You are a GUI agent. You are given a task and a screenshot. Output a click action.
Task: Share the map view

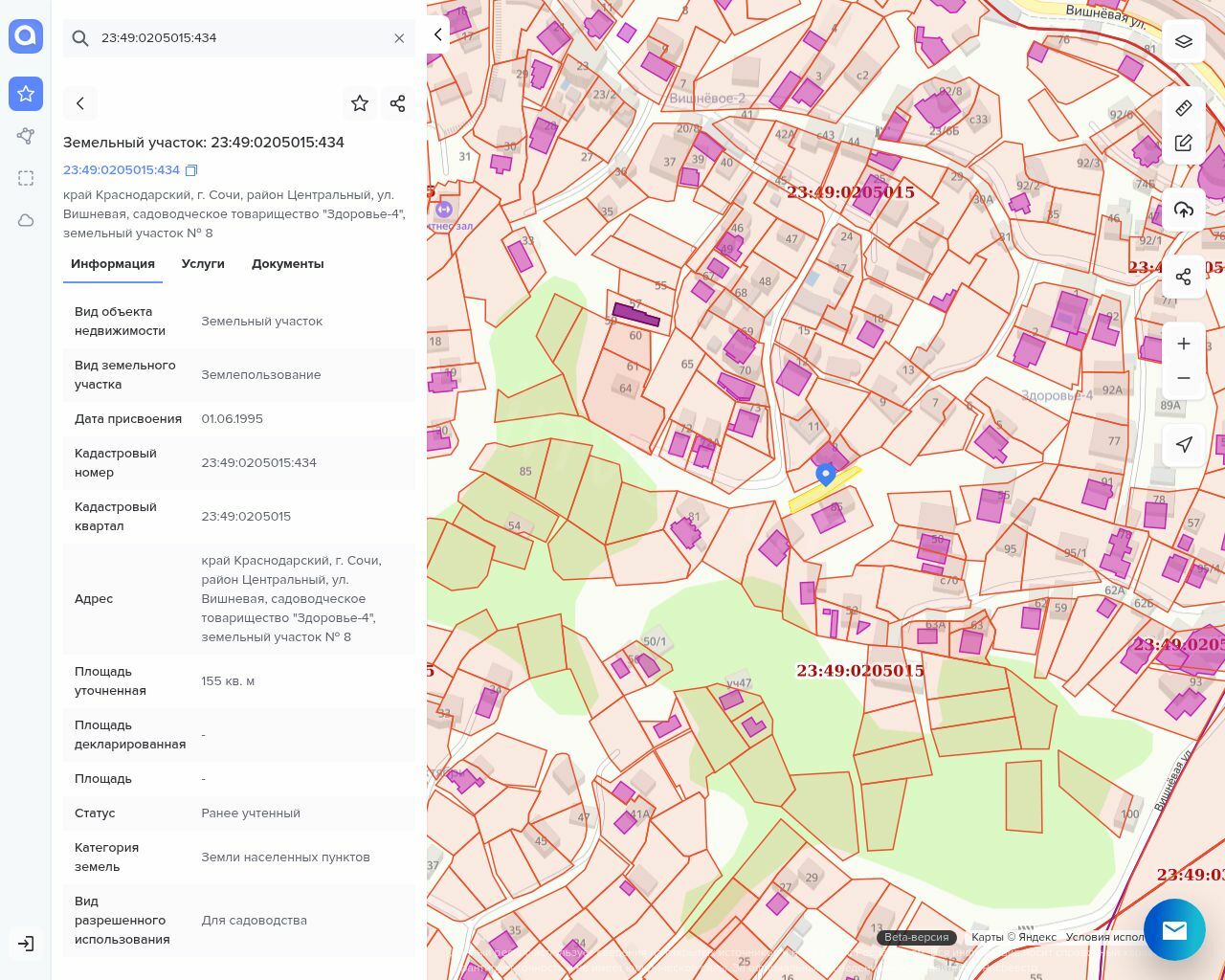pos(1184,277)
